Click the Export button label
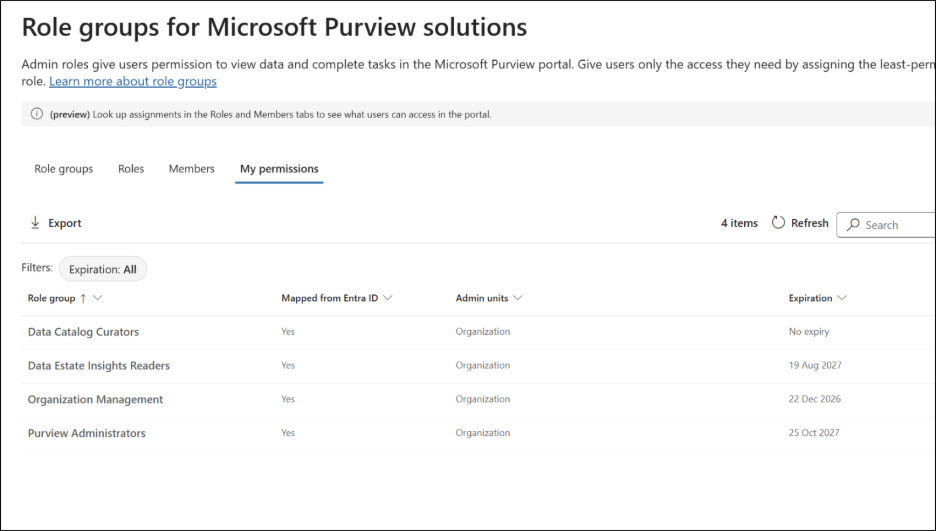Viewport: 936px width, 531px height. coord(64,223)
